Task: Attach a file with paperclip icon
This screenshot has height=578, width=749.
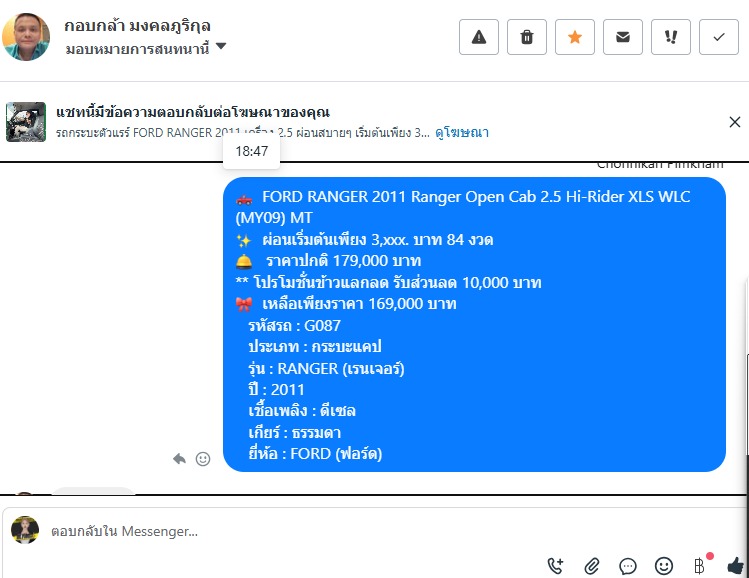Action: coord(591,566)
